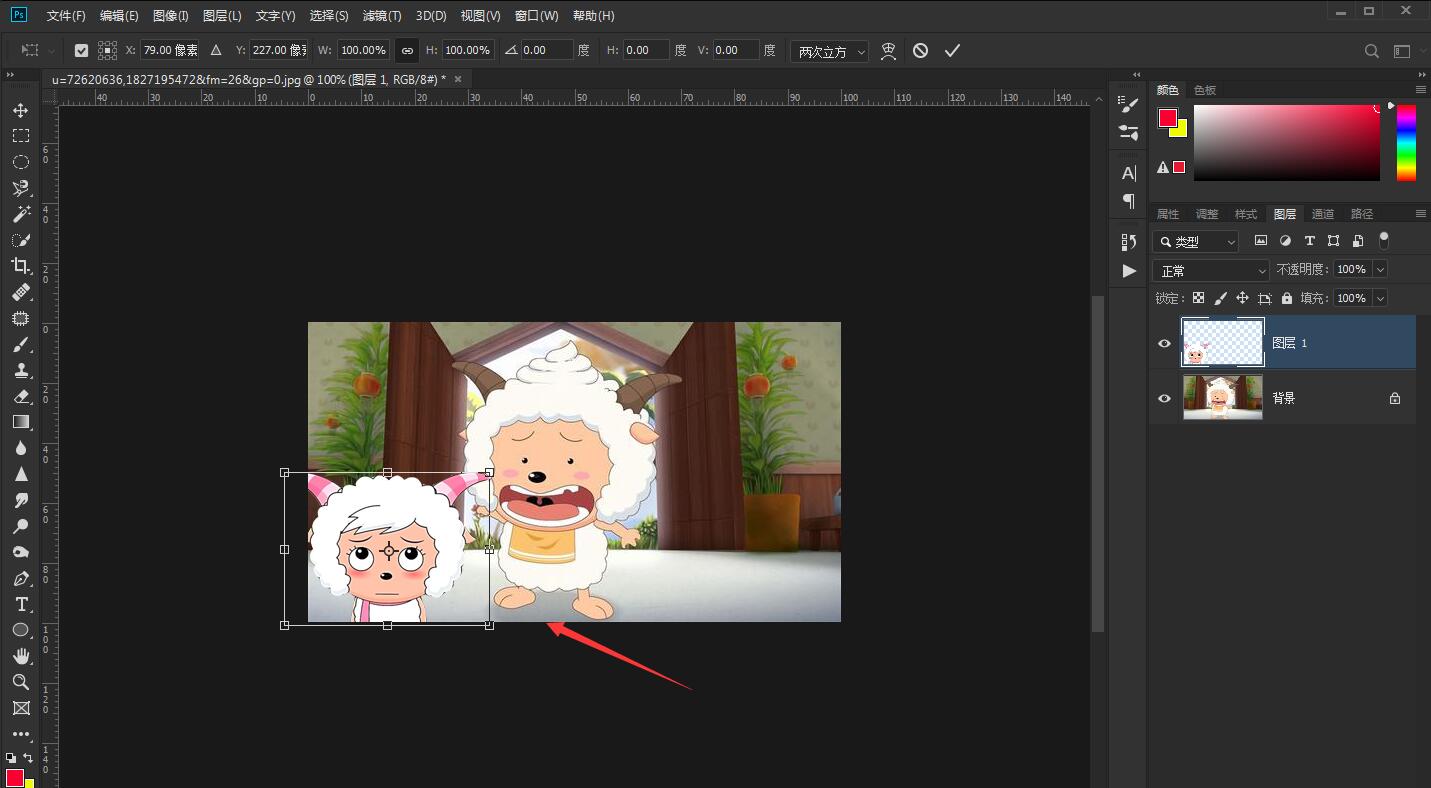Click the red foreground color swatch in Color panel
The height and width of the screenshot is (788, 1431).
(1167, 118)
